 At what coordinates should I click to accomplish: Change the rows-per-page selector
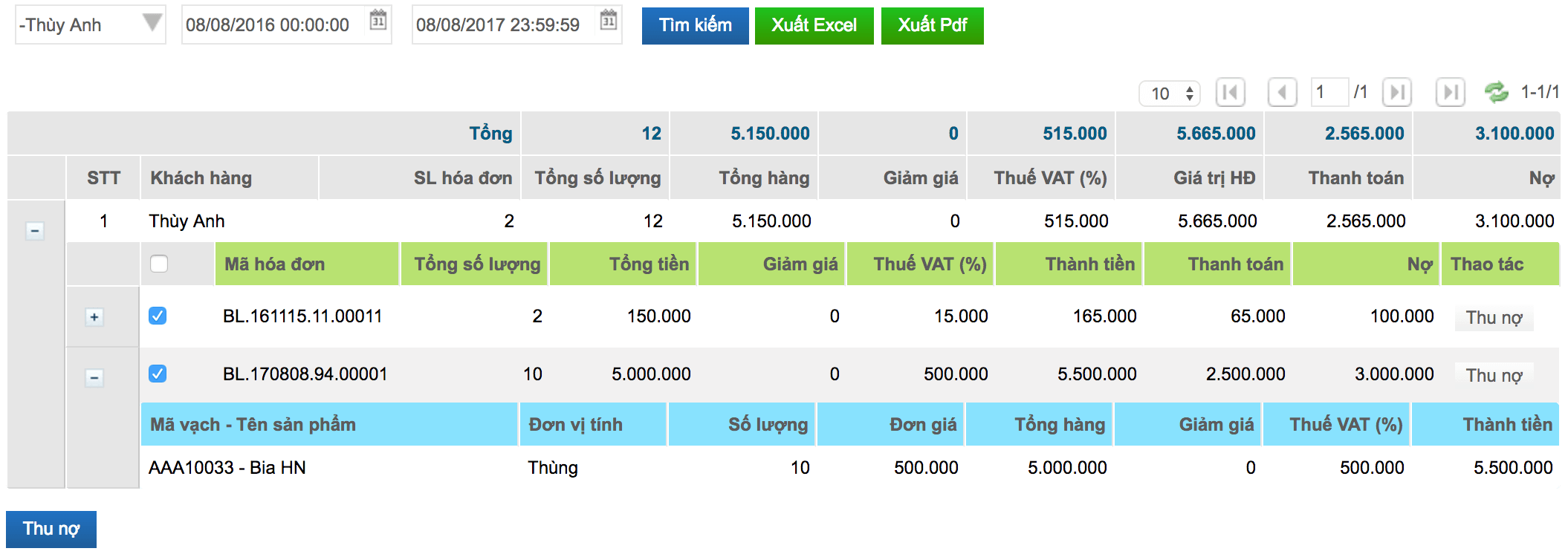1170,94
